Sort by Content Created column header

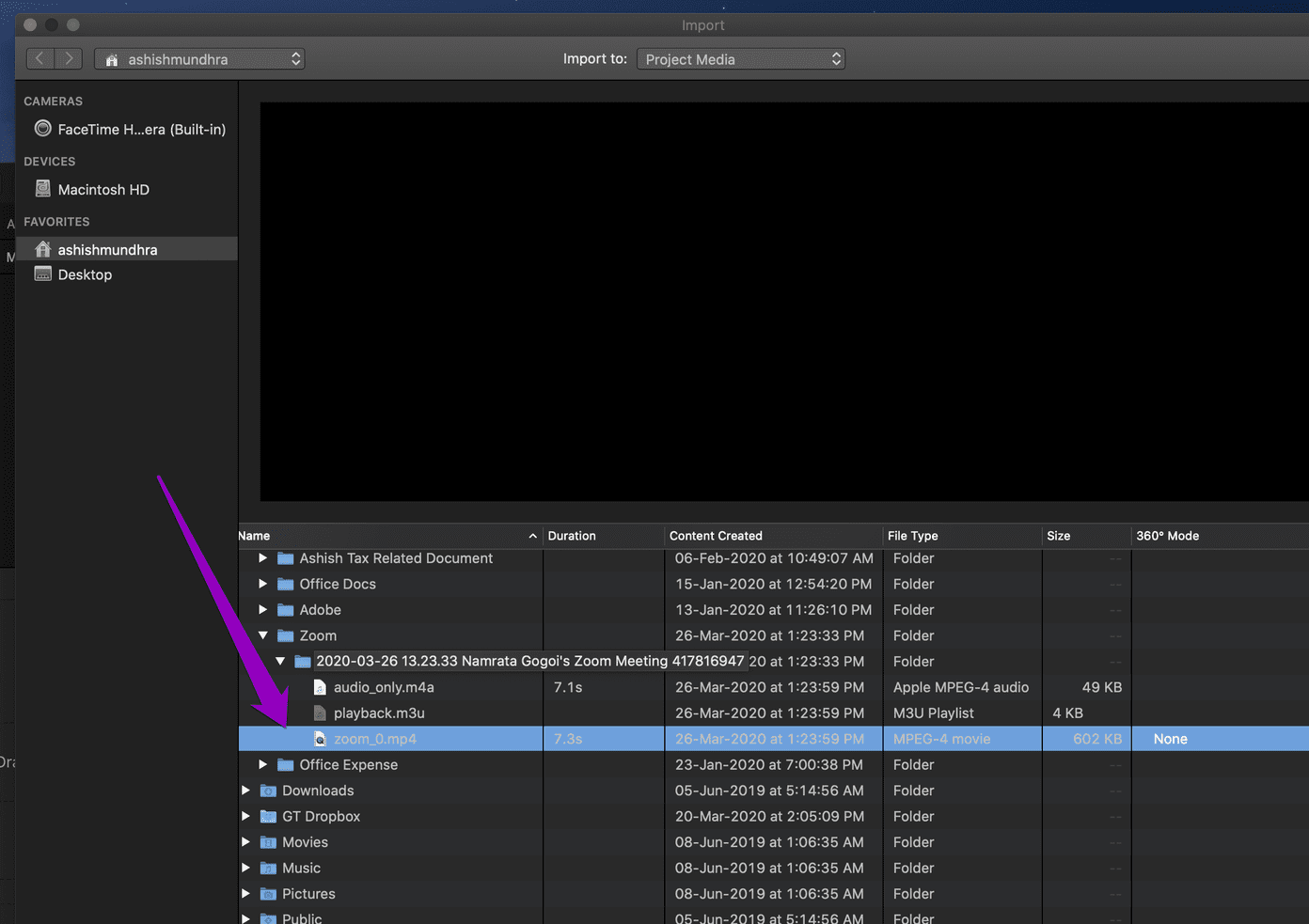point(774,536)
